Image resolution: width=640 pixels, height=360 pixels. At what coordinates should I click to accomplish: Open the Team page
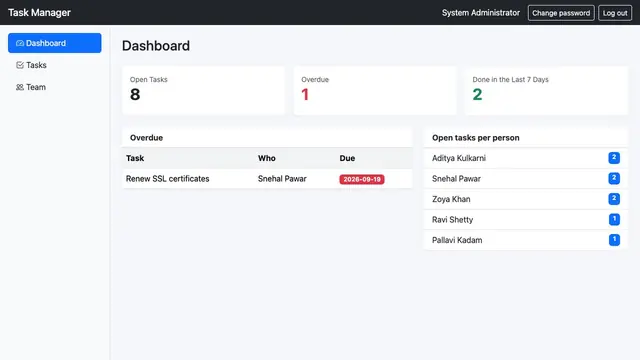(55, 87)
